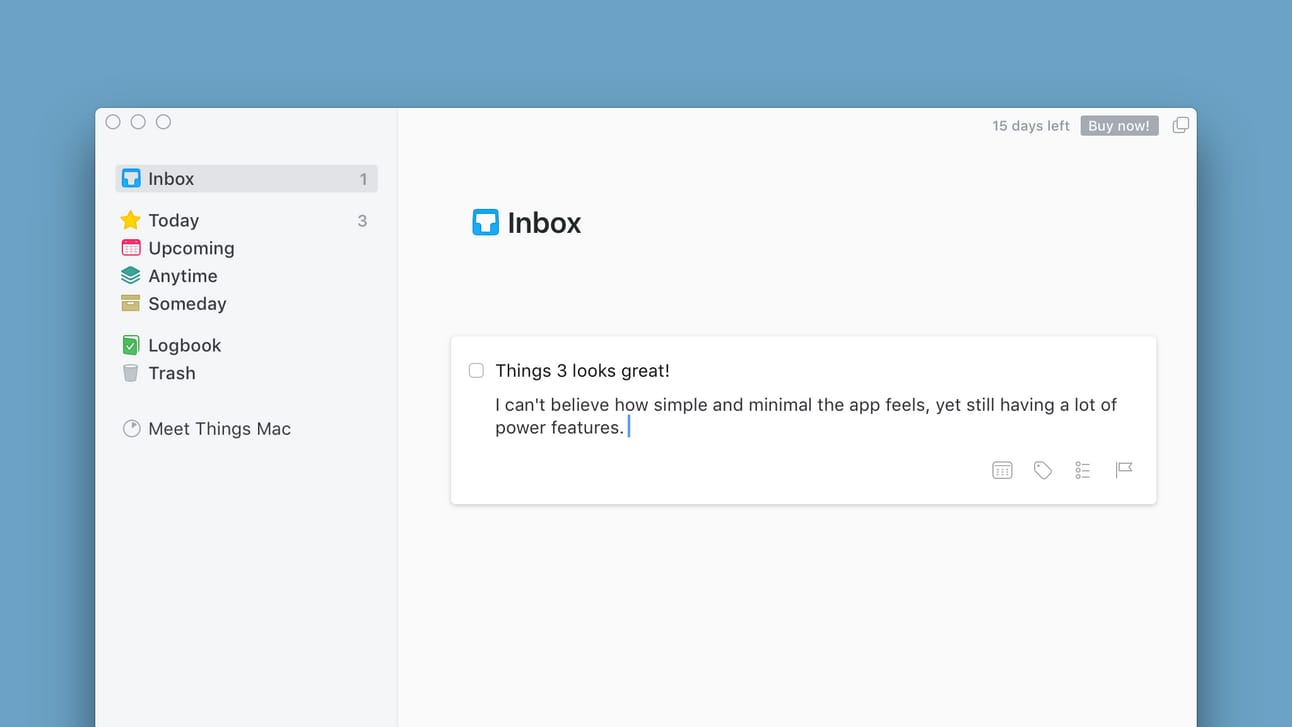Screen dimensions: 1292x727
Task: Click the Upcoming calendar icon
Action: click(x=130, y=248)
